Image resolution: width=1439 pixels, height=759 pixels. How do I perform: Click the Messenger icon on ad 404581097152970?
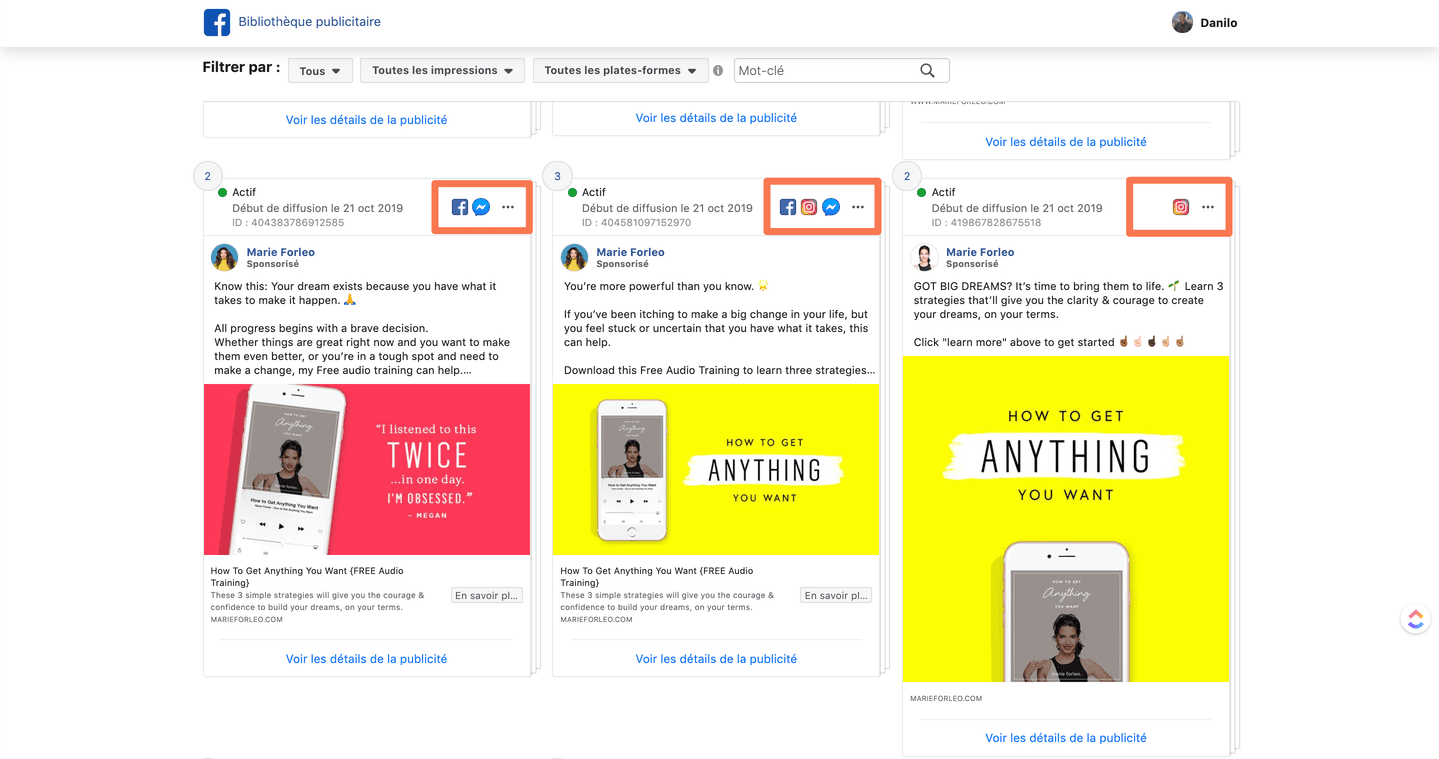[830, 207]
